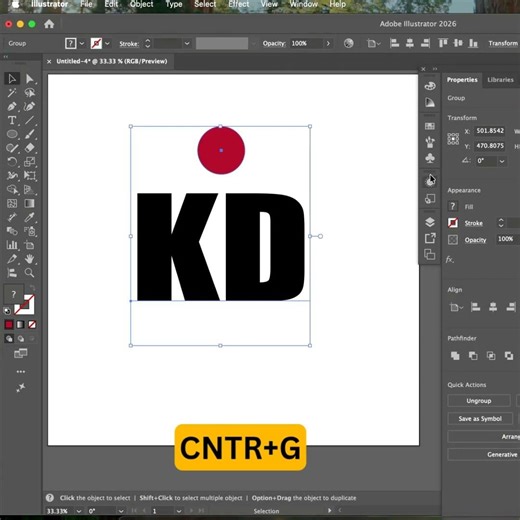Toggle Draw Normal mode
Image resolution: width=520 pixels, height=520 pixels.
point(9,339)
